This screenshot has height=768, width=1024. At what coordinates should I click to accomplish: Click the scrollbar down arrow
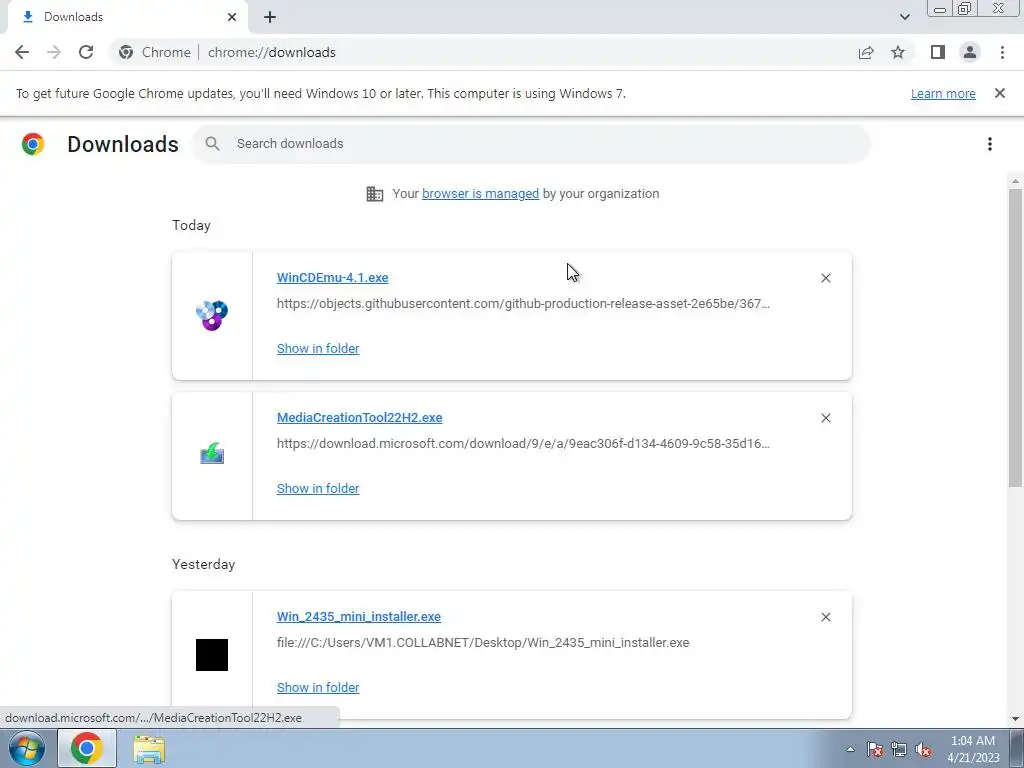pos(1015,719)
